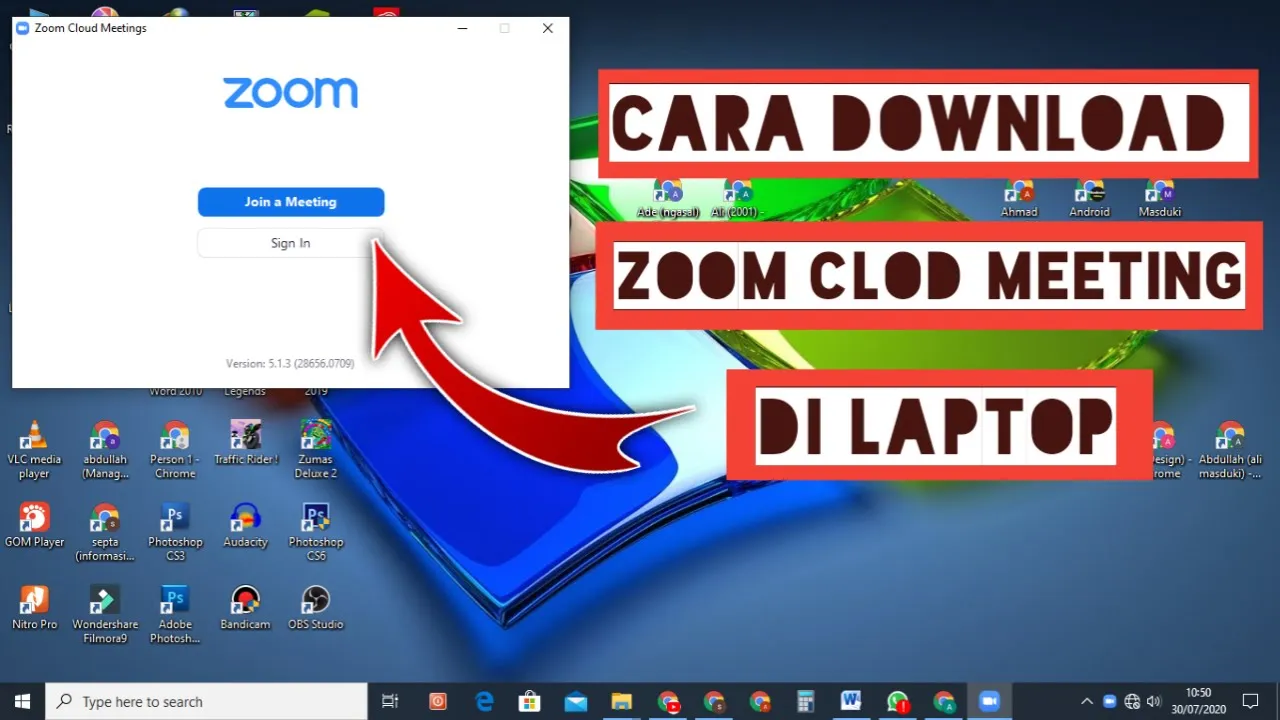1280x720 pixels.
Task: Open the Chrome taskbar icon with green A badge
Action: click(944, 701)
